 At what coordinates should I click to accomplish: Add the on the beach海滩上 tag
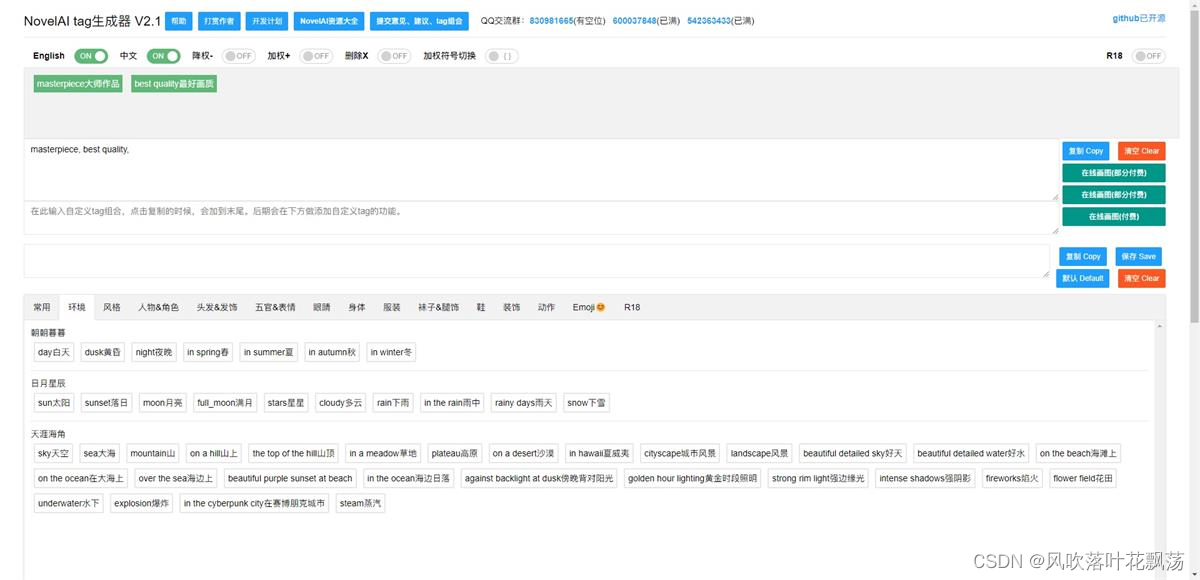click(1078, 453)
